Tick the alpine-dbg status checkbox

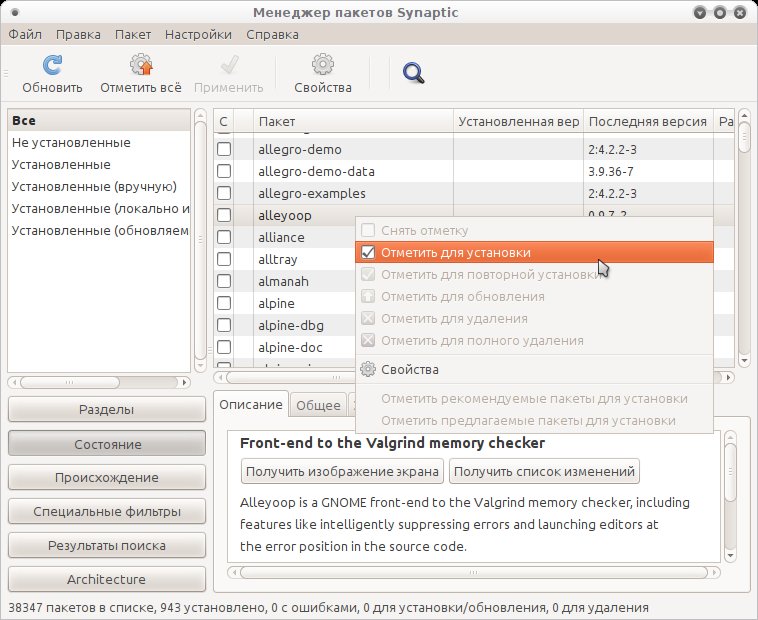click(x=224, y=325)
